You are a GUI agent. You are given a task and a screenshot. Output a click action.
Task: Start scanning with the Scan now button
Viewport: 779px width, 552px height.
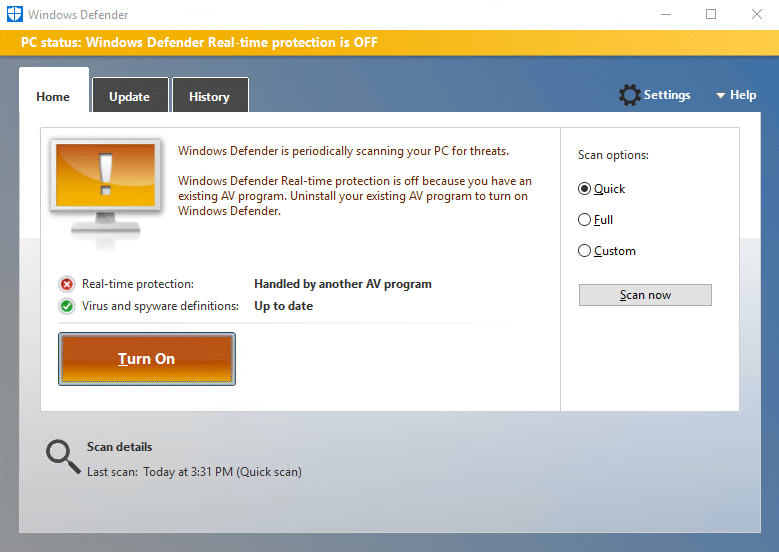coord(645,295)
